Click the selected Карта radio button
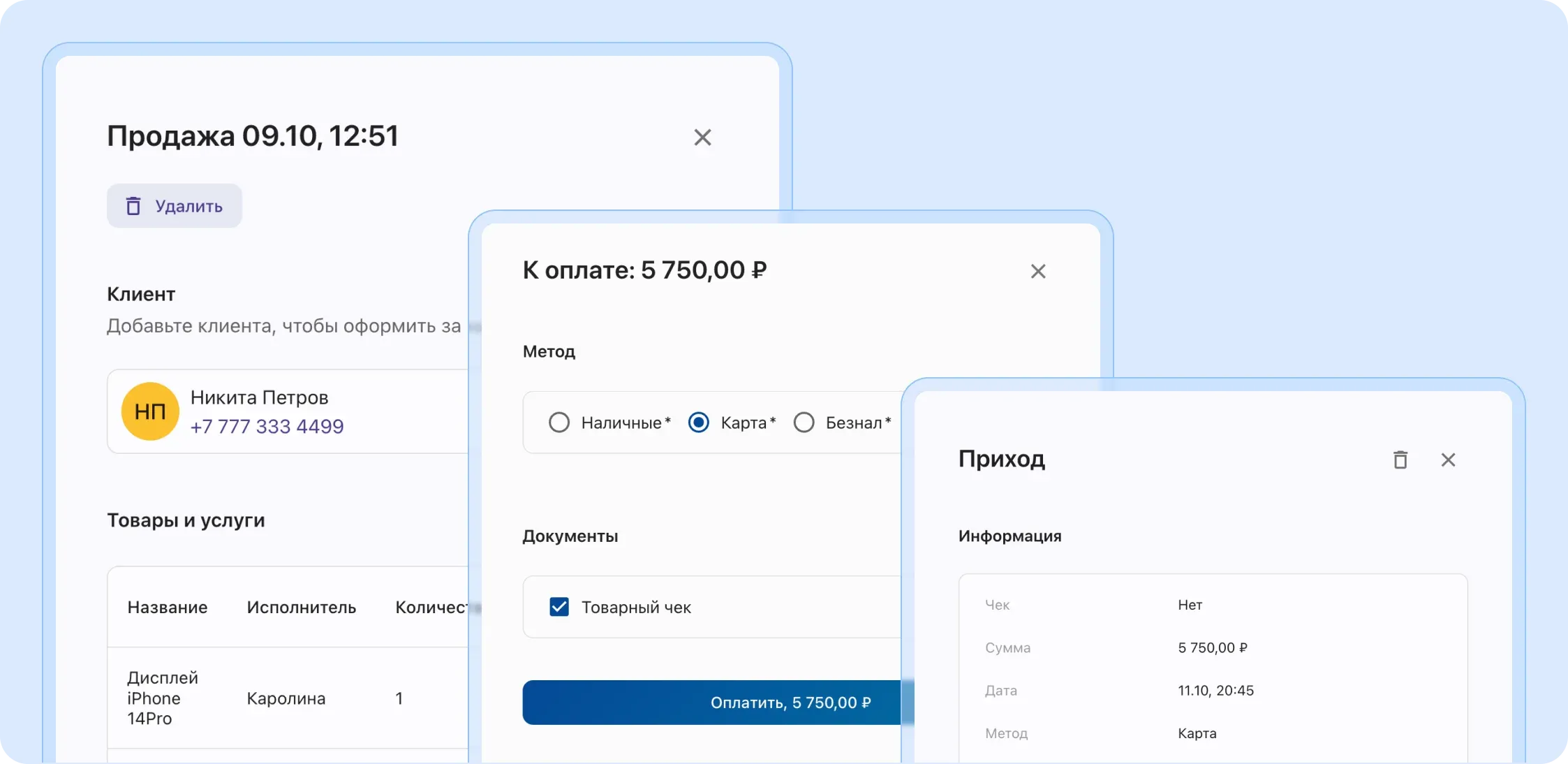1568x764 pixels. click(698, 422)
